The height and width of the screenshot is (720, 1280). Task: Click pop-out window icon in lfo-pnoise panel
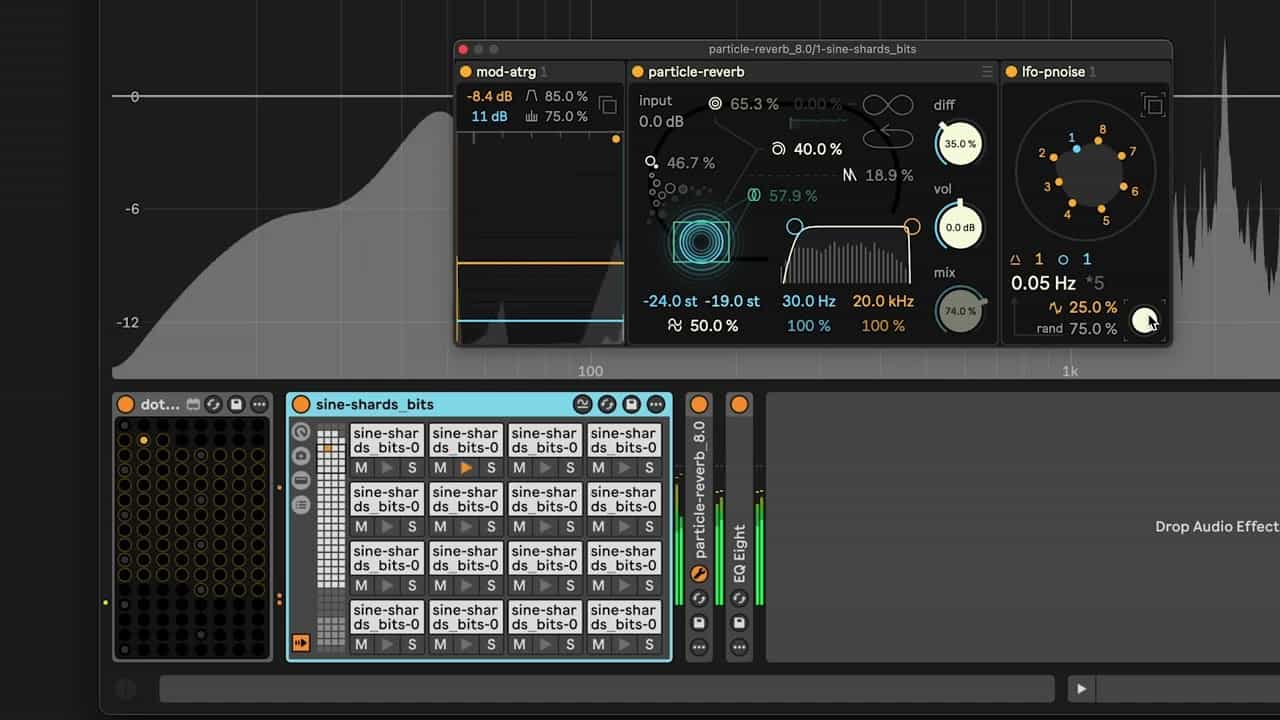tap(1153, 105)
